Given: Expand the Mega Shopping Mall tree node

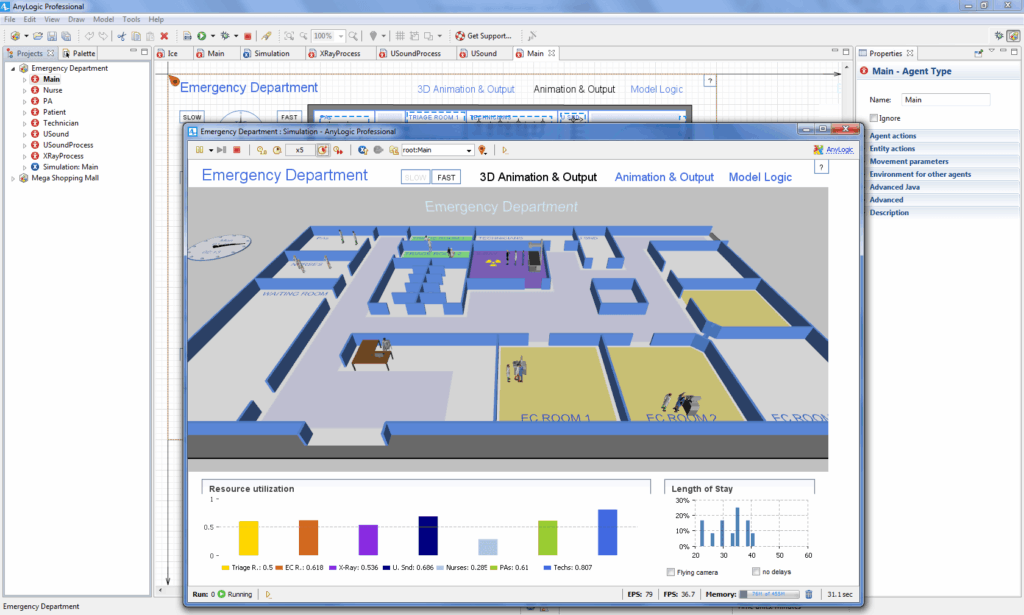Looking at the screenshot, I should (13, 178).
